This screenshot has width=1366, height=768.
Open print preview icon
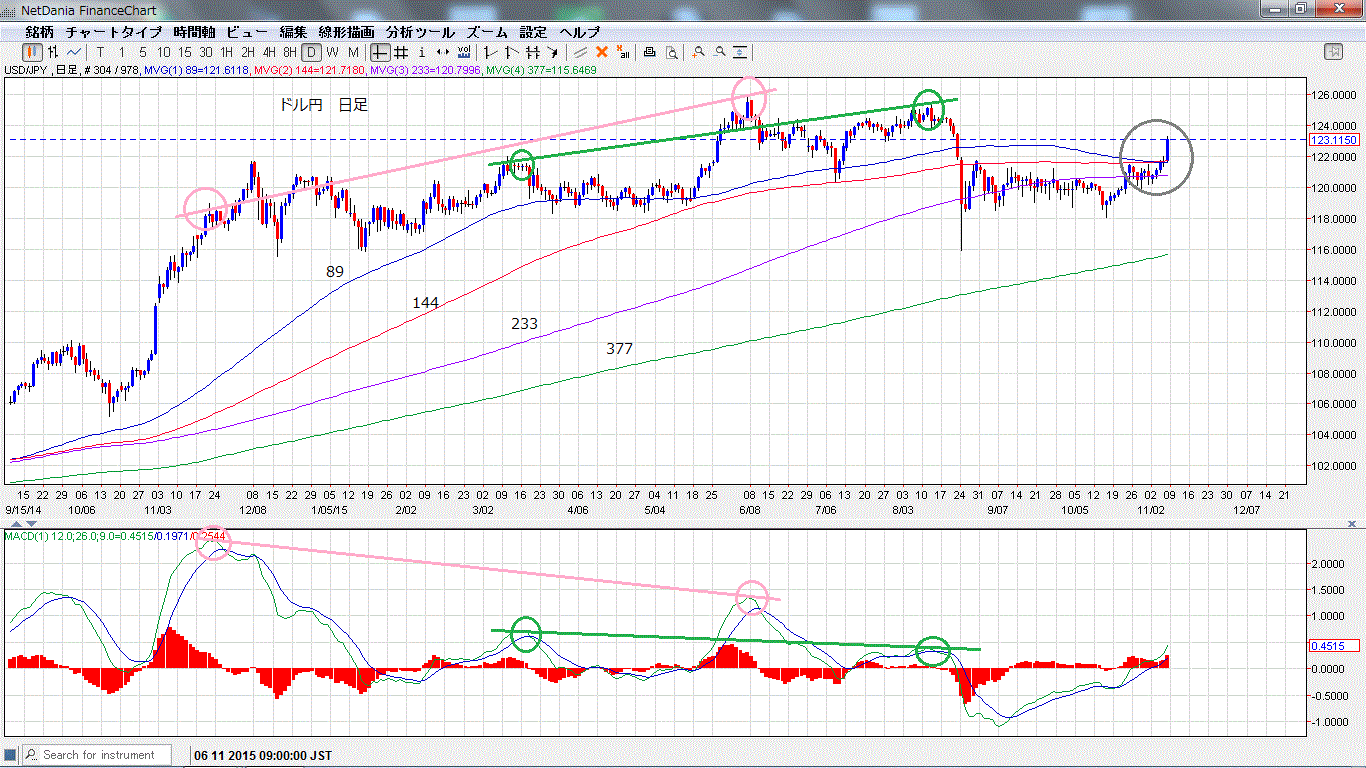coord(671,52)
